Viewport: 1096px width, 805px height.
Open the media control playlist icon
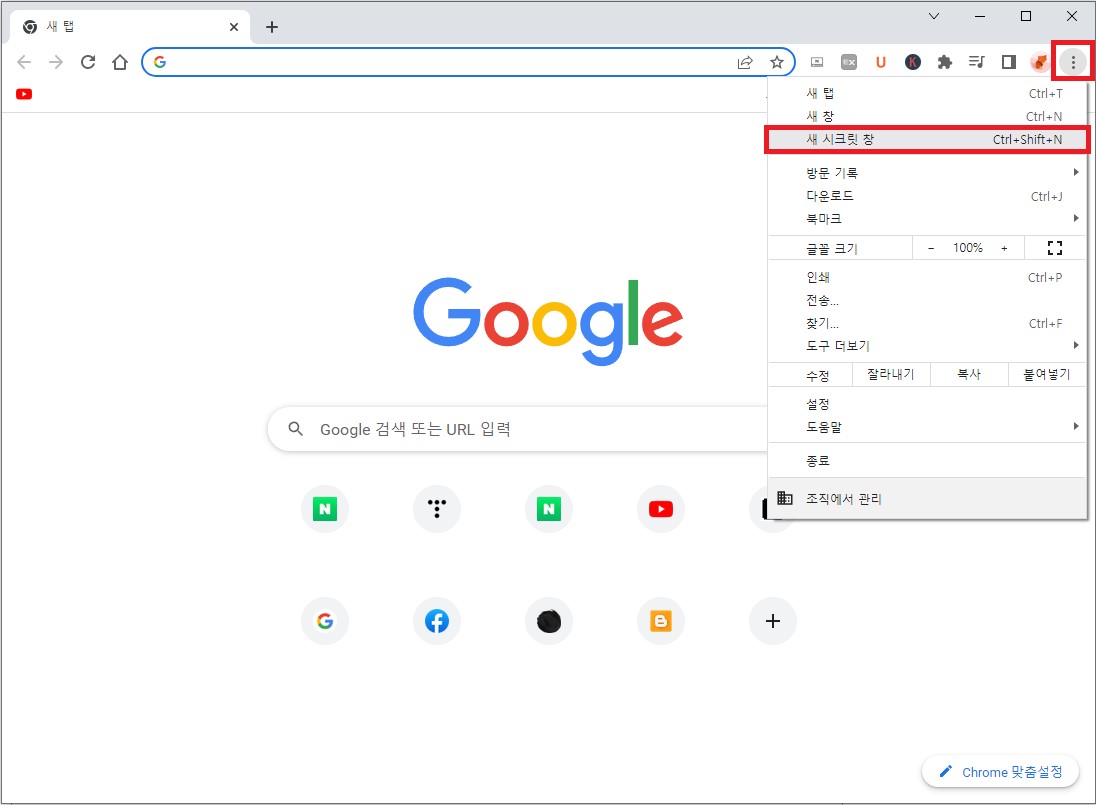coord(976,62)
